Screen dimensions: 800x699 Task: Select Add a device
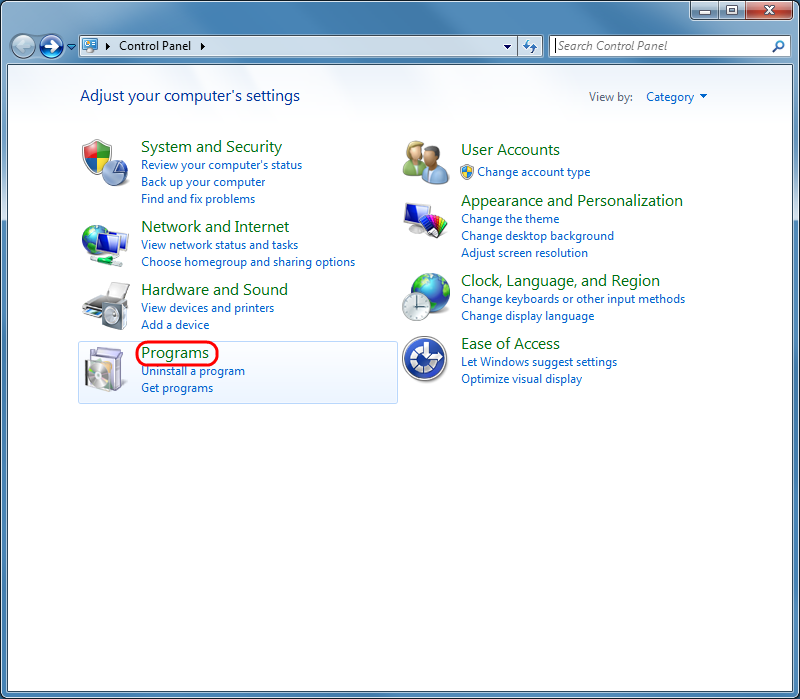(x=175, y=325)
